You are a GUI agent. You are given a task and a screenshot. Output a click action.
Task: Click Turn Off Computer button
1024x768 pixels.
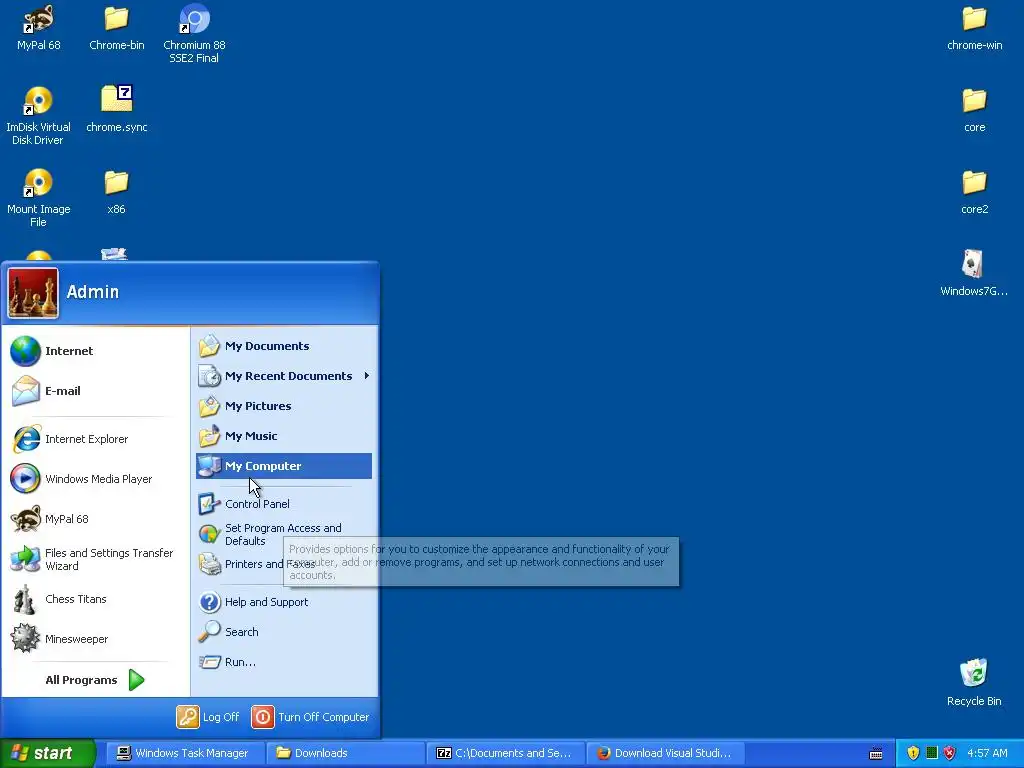point(310,717)
